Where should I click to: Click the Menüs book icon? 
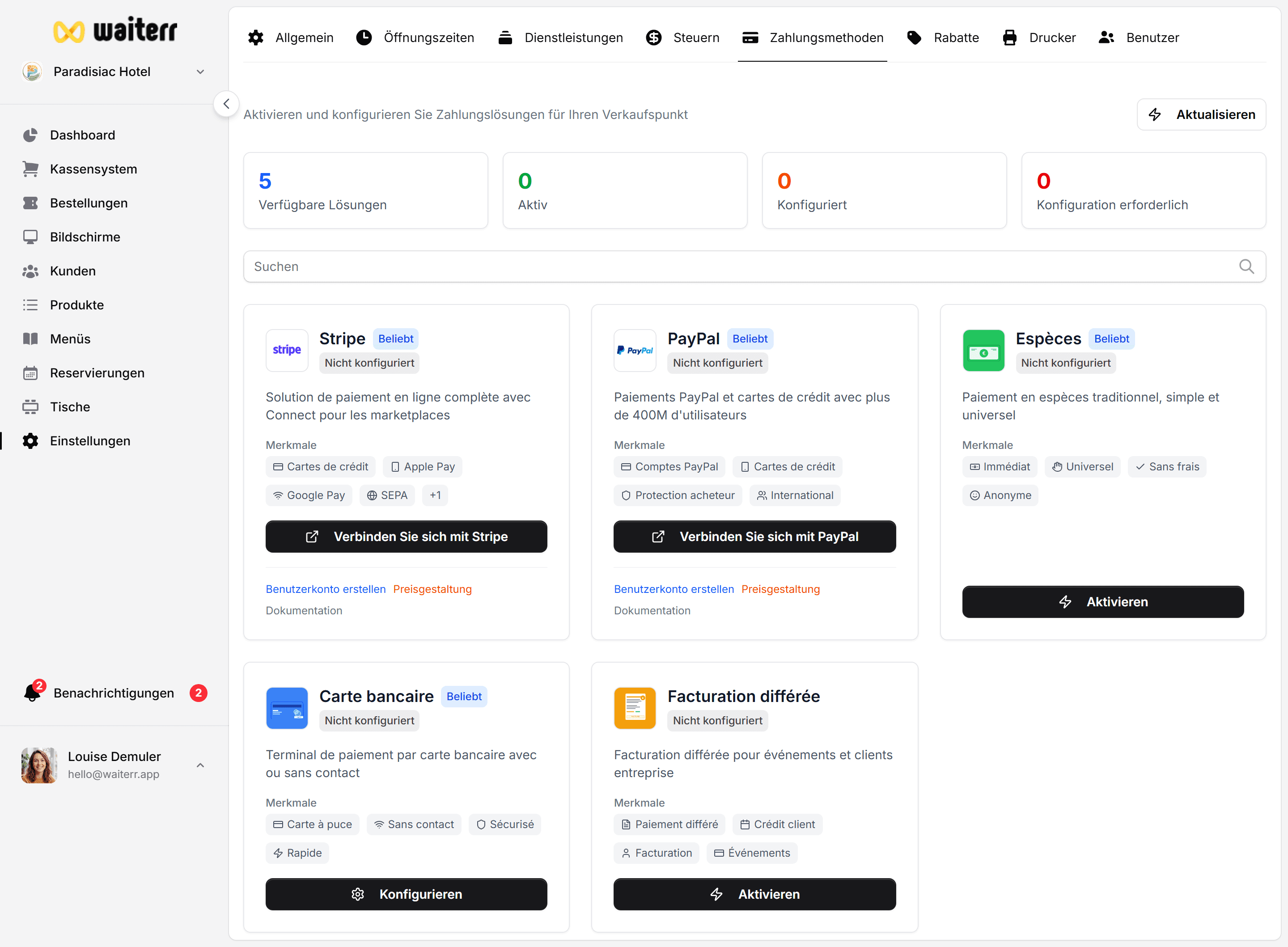[30, 339]
